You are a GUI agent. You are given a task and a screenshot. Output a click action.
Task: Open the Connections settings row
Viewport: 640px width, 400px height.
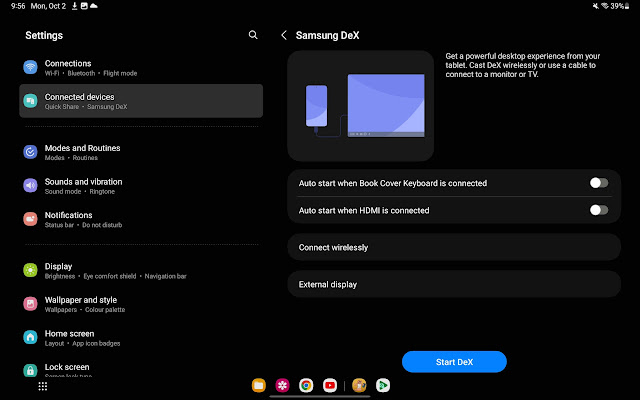tap(141, 67)
